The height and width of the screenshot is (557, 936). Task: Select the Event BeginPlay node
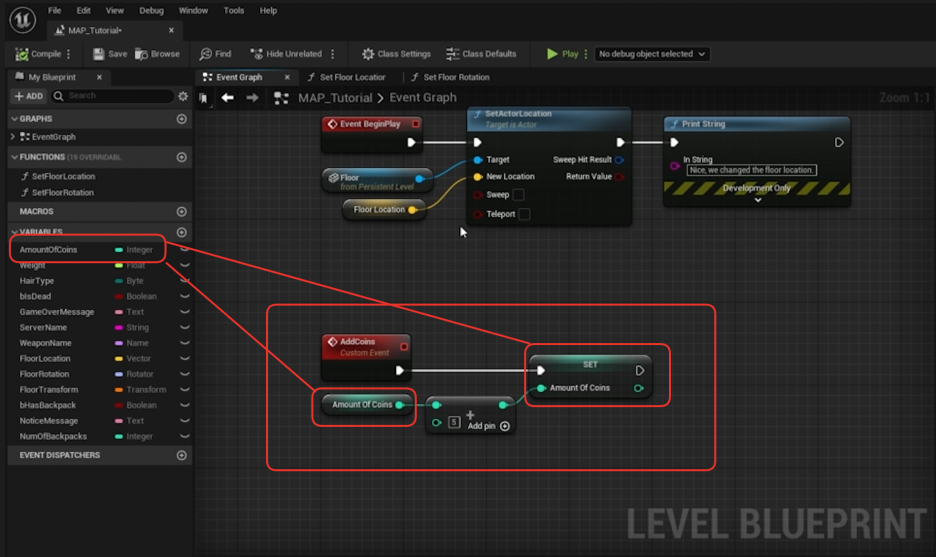click(x=372, y=133)
